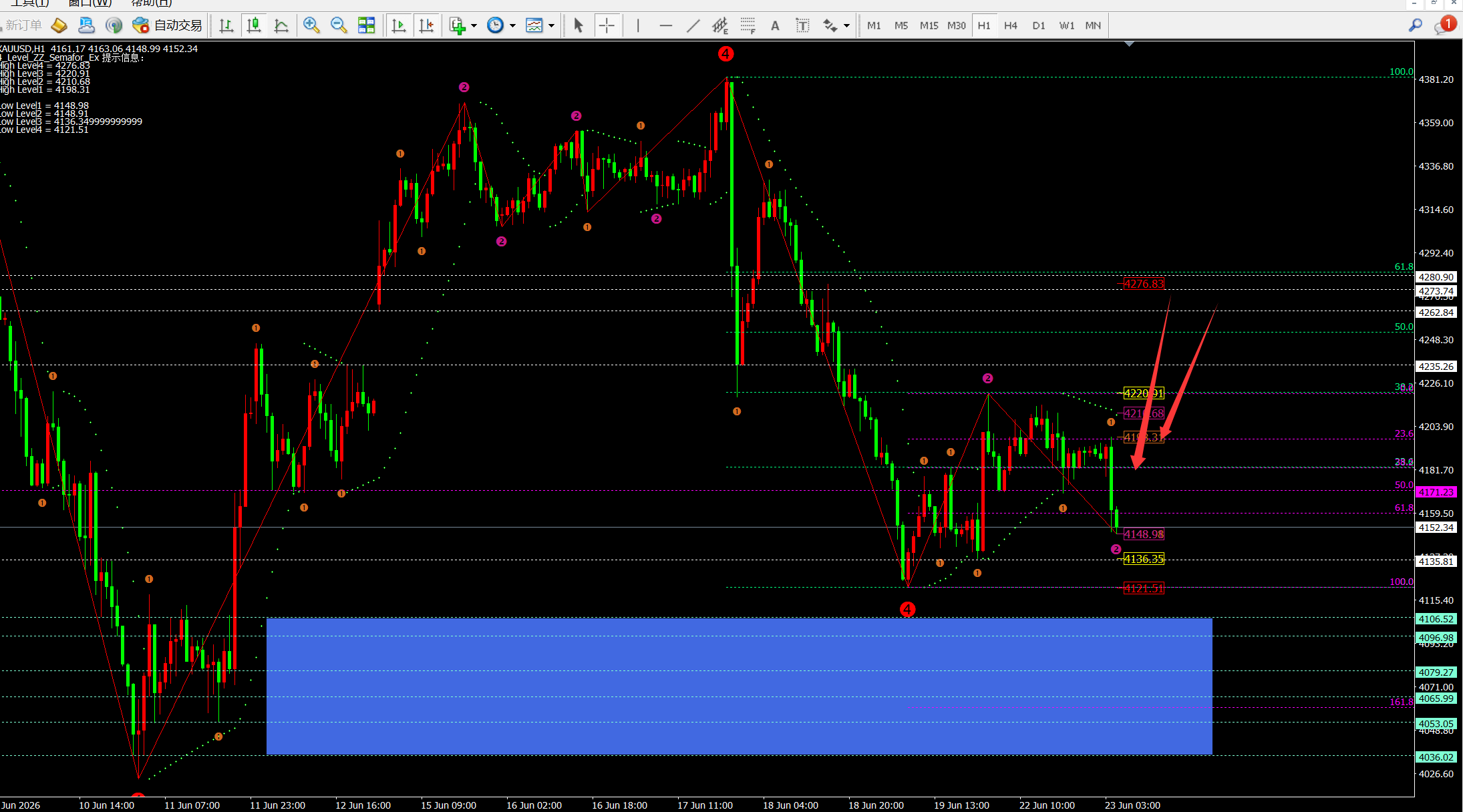Select the vertical line drawing tool
Viewport: 1463px width, 812px height.
tap(638, 25)
